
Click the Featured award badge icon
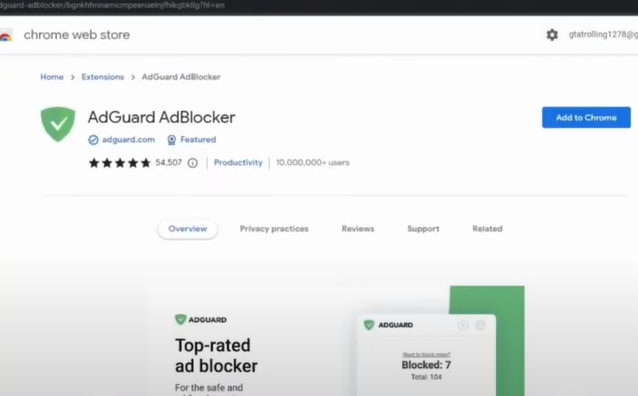tap(172, 140)
